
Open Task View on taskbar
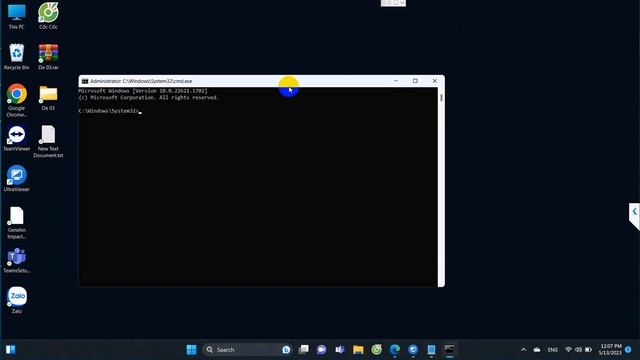coord(304,350)
